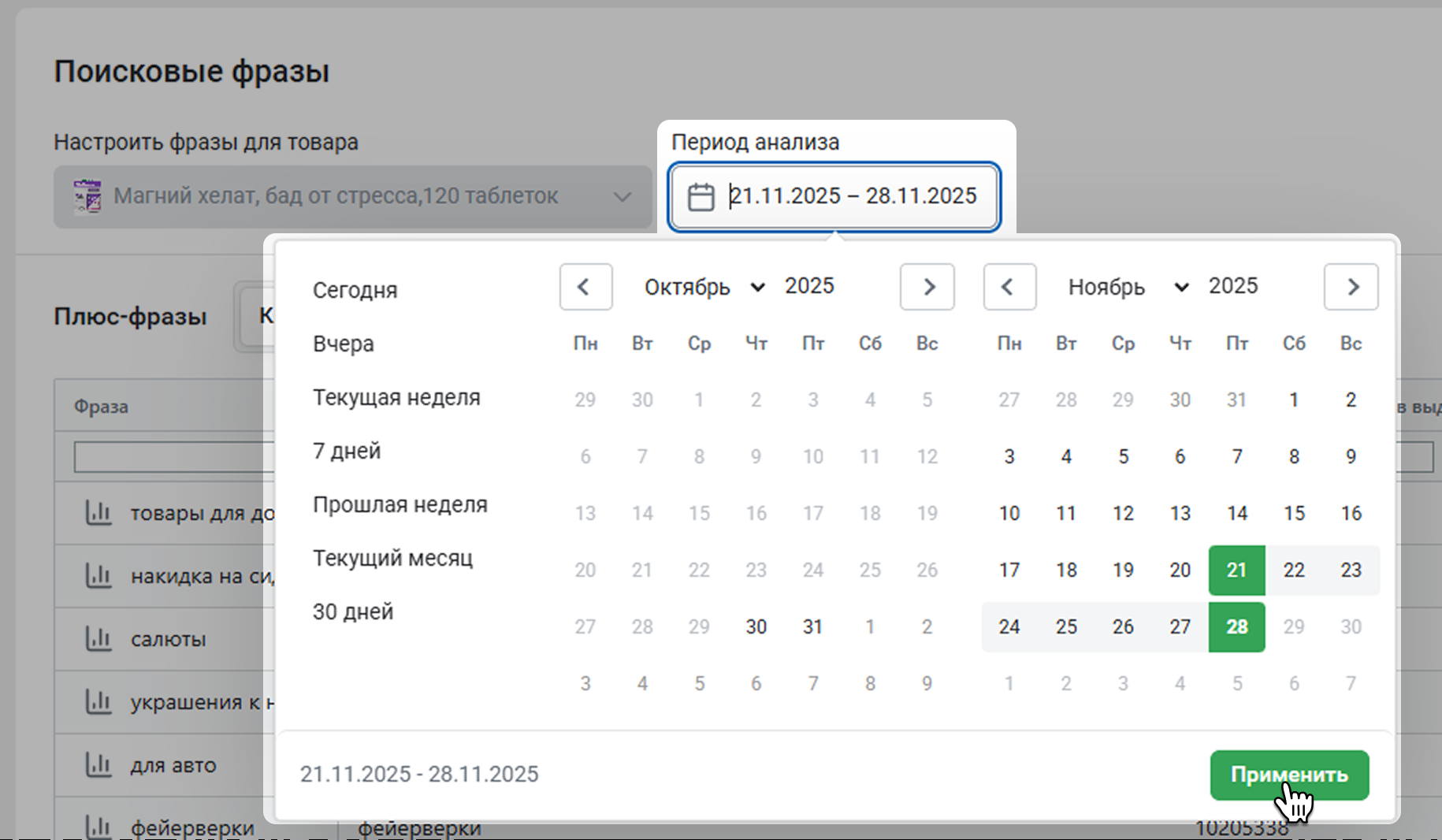Select 'Прошлая неделя' preset
This screenshot has width=1442, height=840.
point(400,504)
